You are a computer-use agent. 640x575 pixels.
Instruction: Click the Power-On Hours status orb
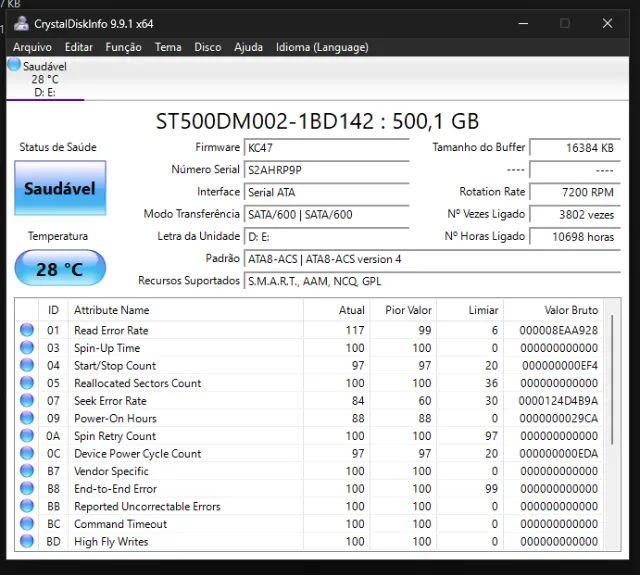[27, 417]
